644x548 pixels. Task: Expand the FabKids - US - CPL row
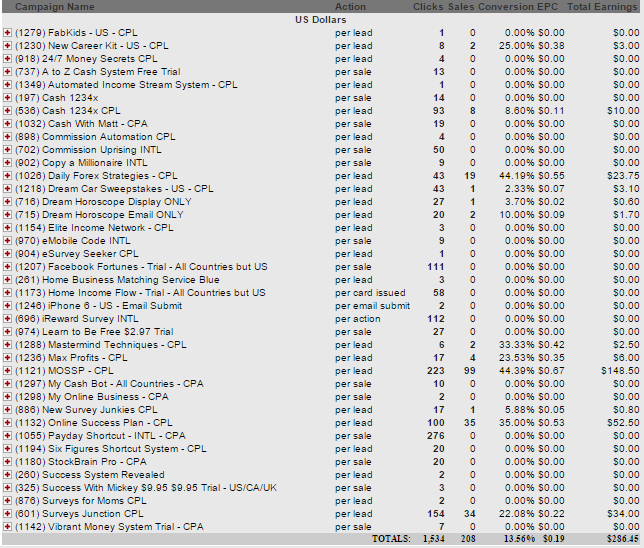(x=7, y=32)
